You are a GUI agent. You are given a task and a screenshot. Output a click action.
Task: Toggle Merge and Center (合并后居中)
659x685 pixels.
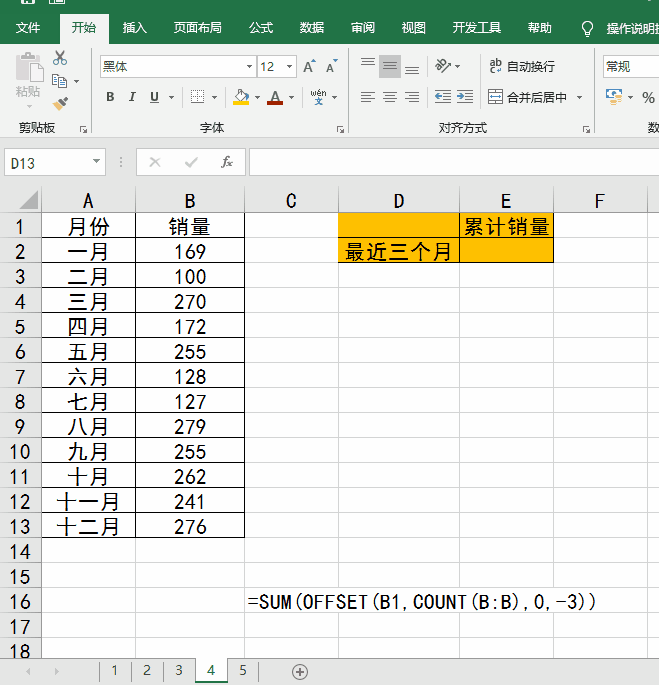coord(527,97)
